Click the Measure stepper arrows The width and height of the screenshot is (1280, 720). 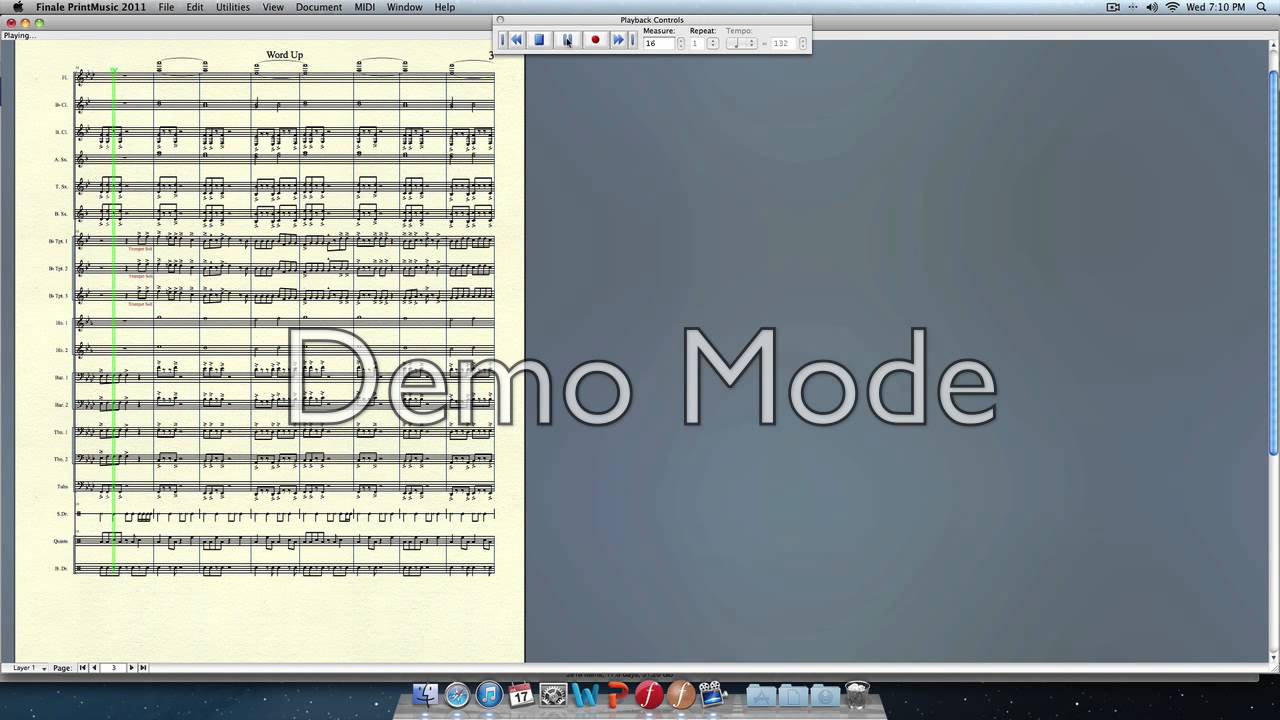pyautogui.click(x=681, y=44)
